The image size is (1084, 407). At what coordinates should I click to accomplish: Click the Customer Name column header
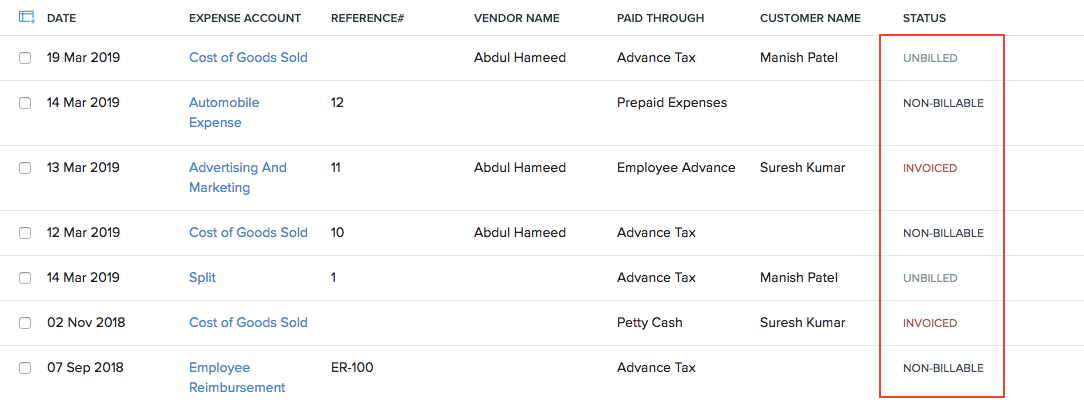click(810, 18)
